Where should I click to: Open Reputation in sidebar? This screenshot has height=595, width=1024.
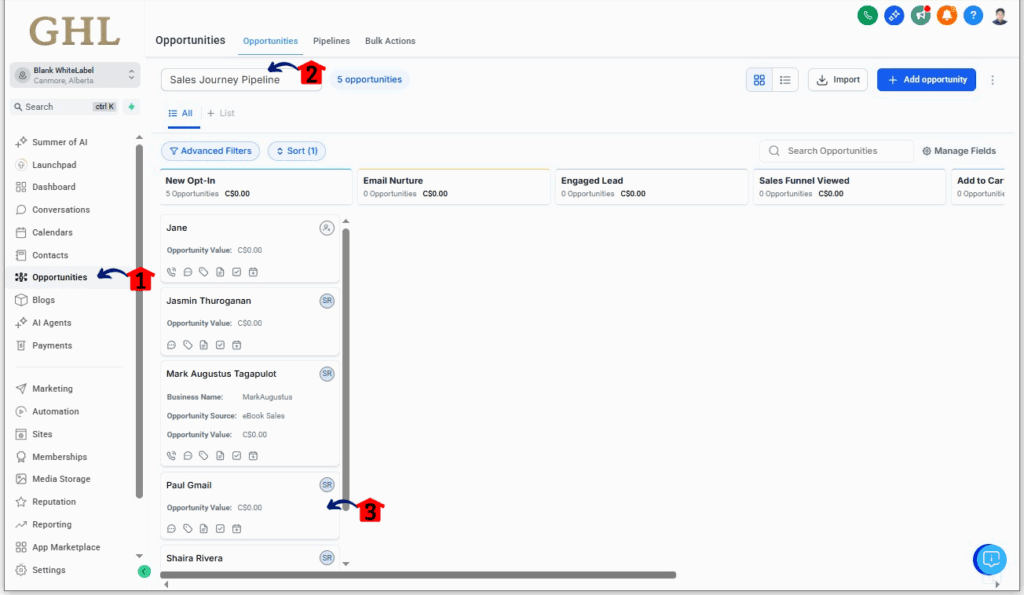[54, 502]
